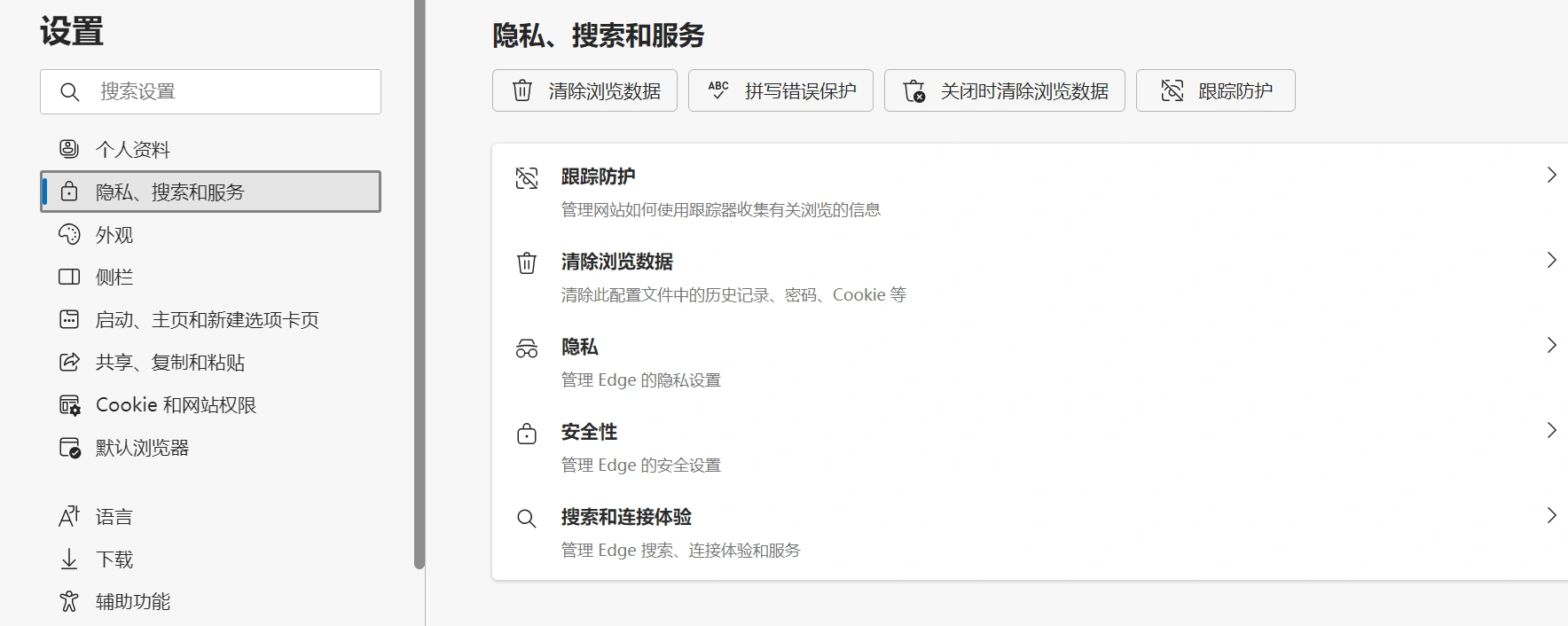Click the 清除浏览数据 button at top
The image size is (1568, 626).
coord(584,90)
